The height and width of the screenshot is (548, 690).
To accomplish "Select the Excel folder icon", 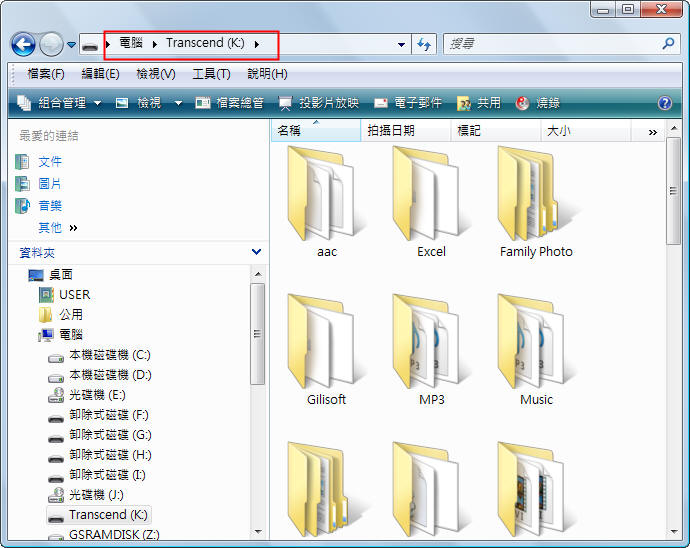I will pos(431,193).
